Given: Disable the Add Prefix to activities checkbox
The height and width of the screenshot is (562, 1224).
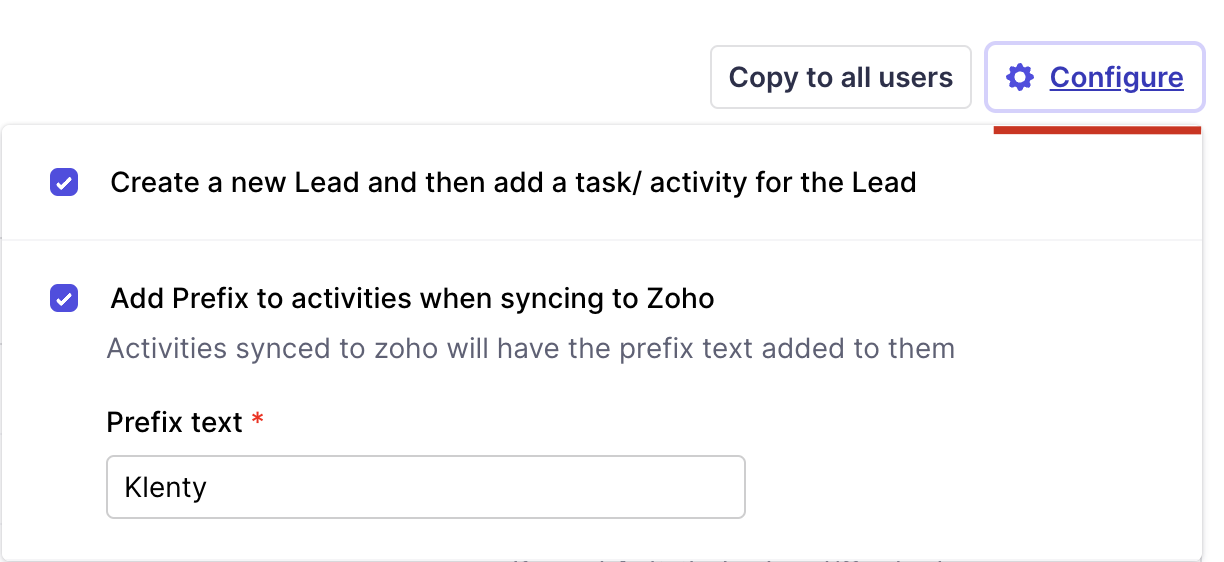Looking at the screenshot, I should click(x=64, y=298).
